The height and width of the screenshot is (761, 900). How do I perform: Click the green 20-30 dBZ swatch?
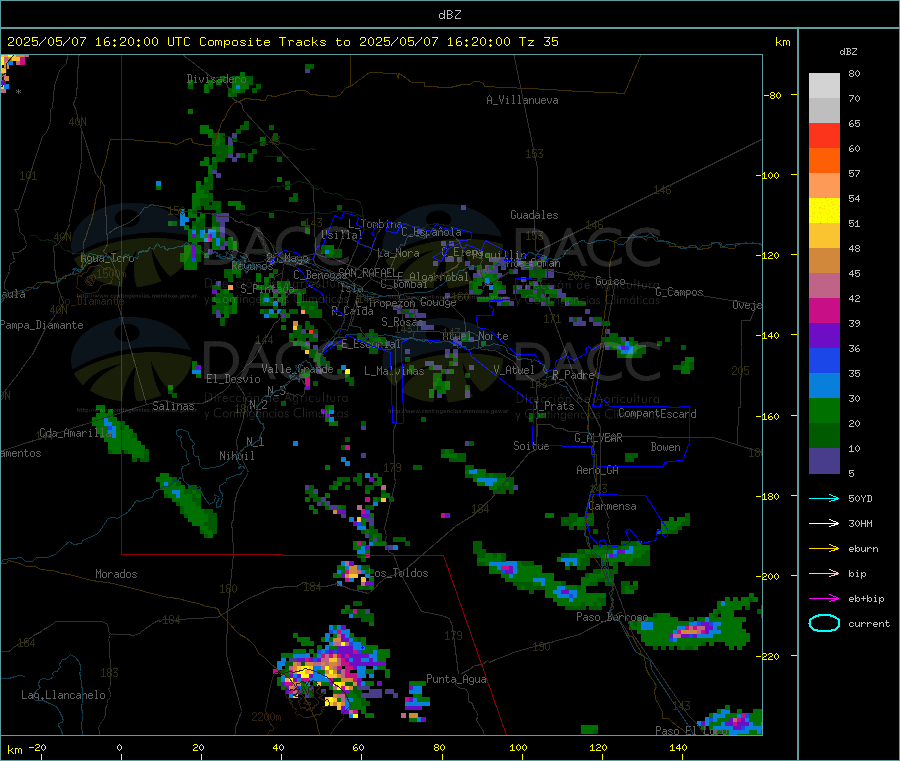pos(824,411)
